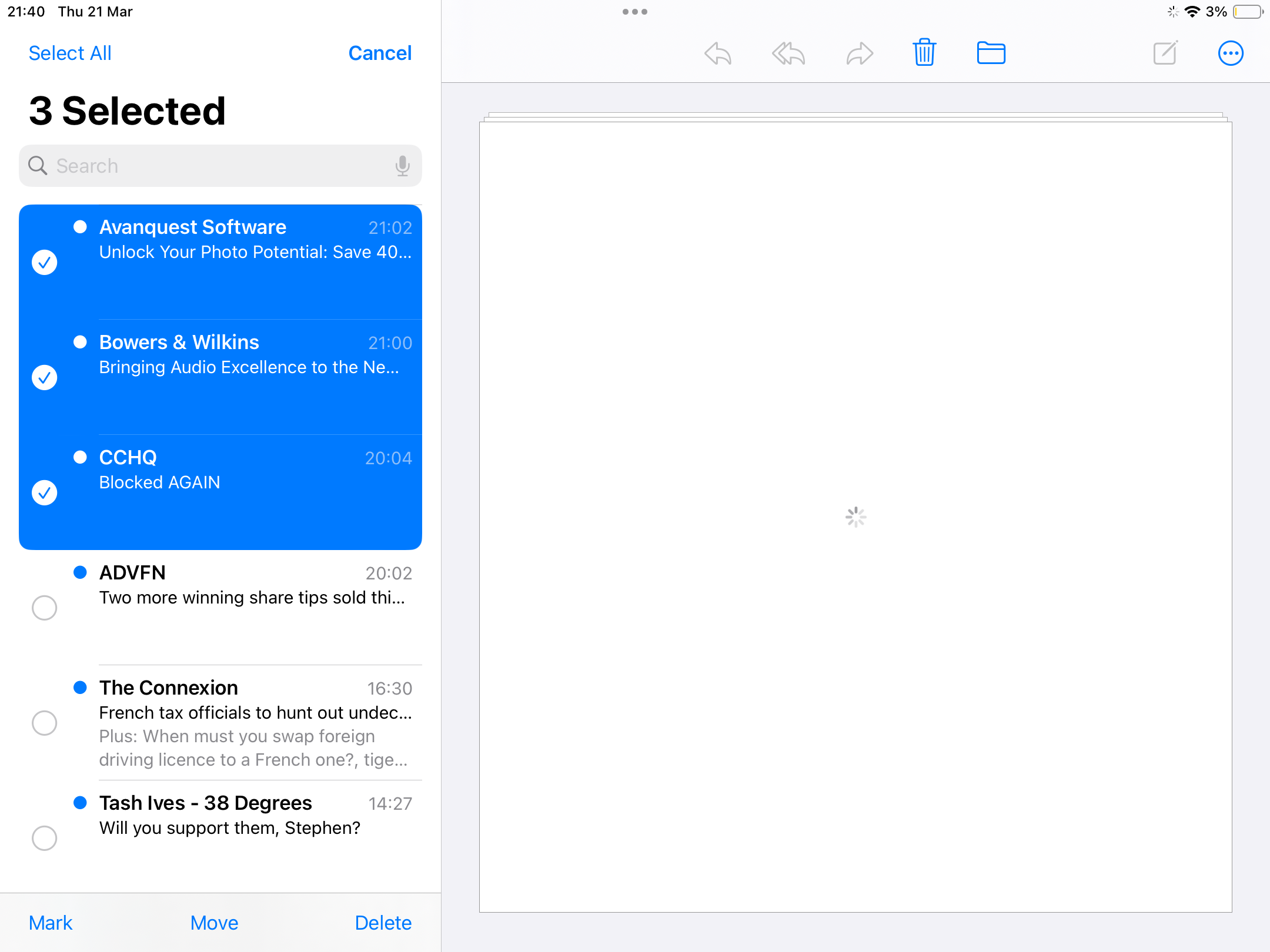Tap the 'Unlock Your Photo Potential' subject
The height and width of the screenshot is (952, 1270).
(256, 252)
